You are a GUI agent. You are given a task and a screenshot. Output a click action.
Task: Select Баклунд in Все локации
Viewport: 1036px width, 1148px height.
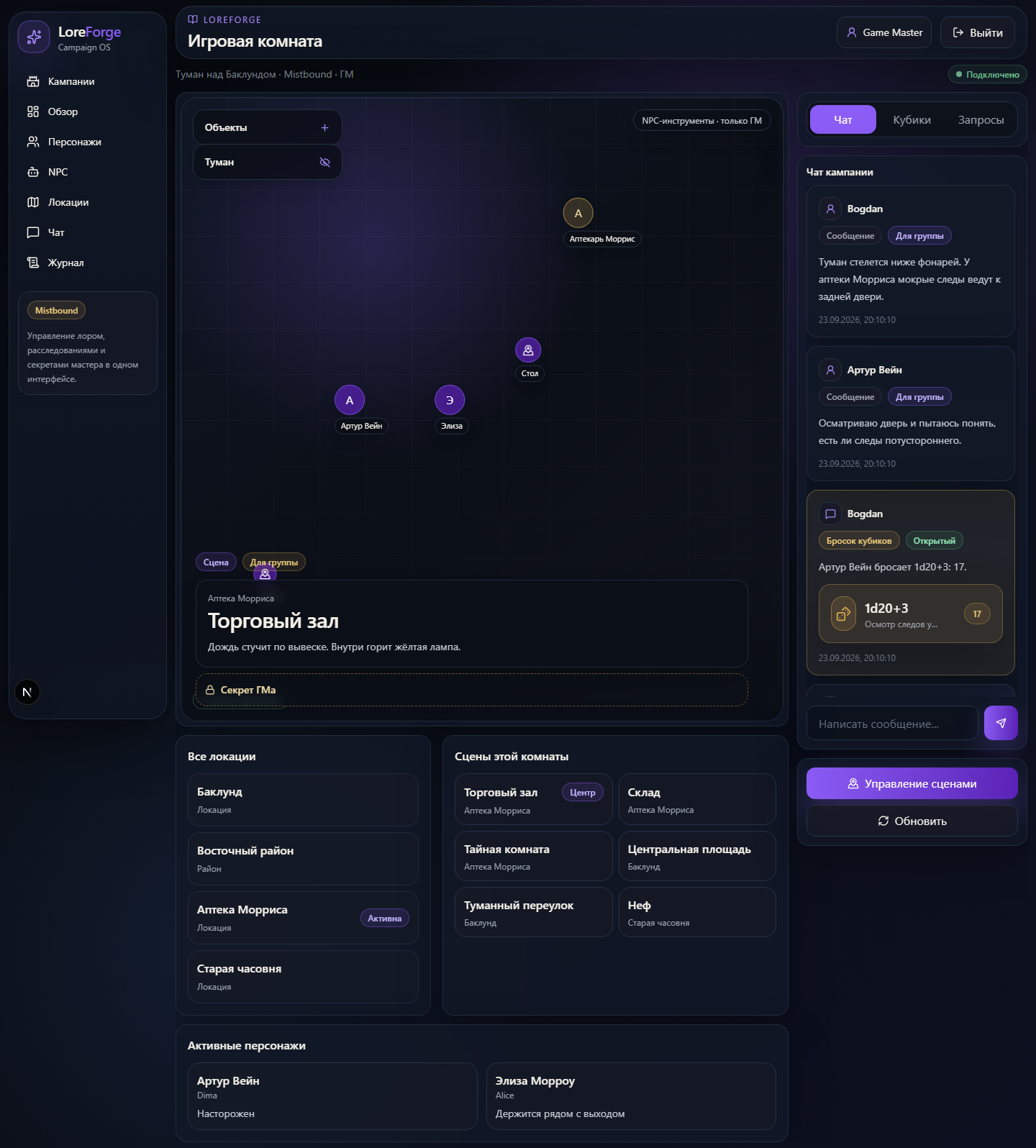[303, 800]
